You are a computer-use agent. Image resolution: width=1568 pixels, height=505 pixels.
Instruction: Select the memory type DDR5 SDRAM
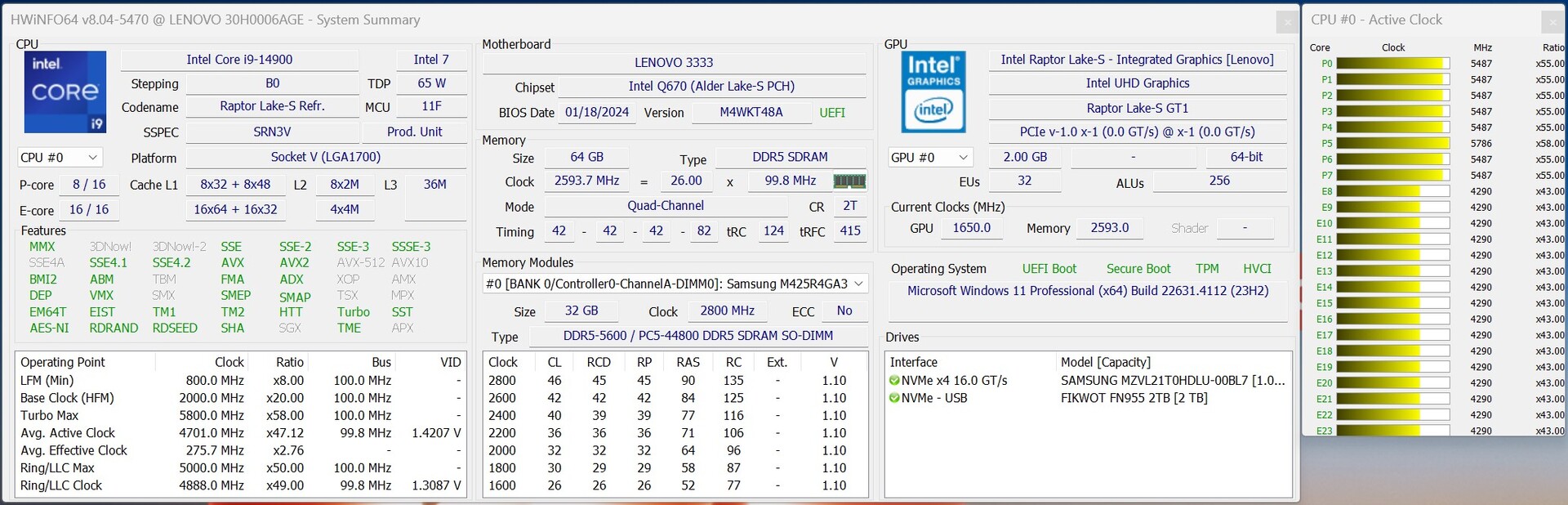point(791,157)
